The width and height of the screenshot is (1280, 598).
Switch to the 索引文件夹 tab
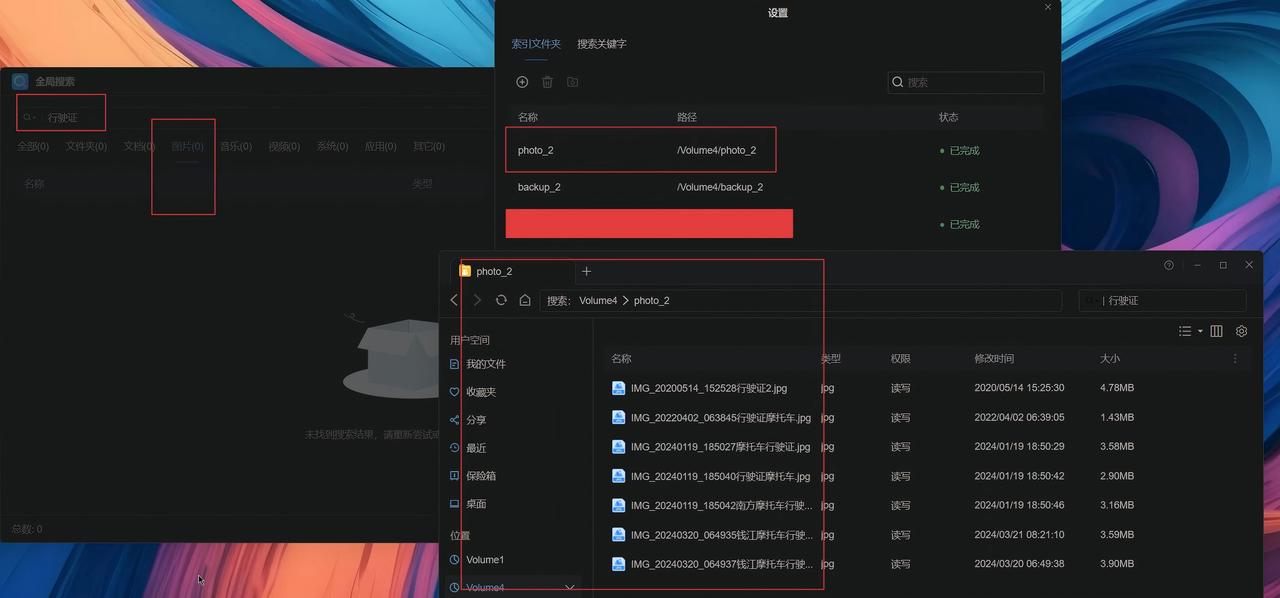(x=536, y=44)
